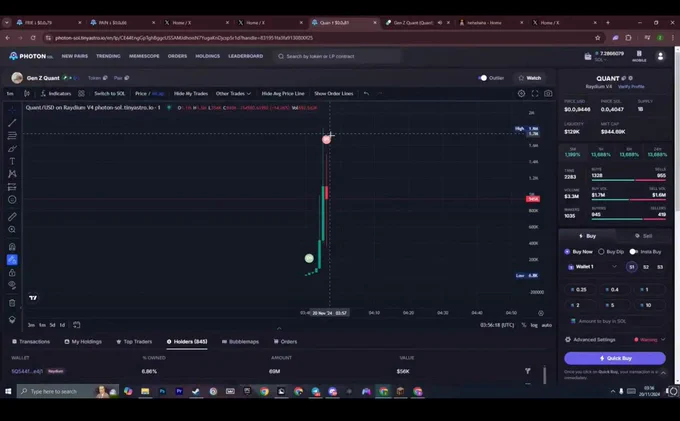Filter holders list with funnel icon
Screen dimensions: 680x421
528,371
